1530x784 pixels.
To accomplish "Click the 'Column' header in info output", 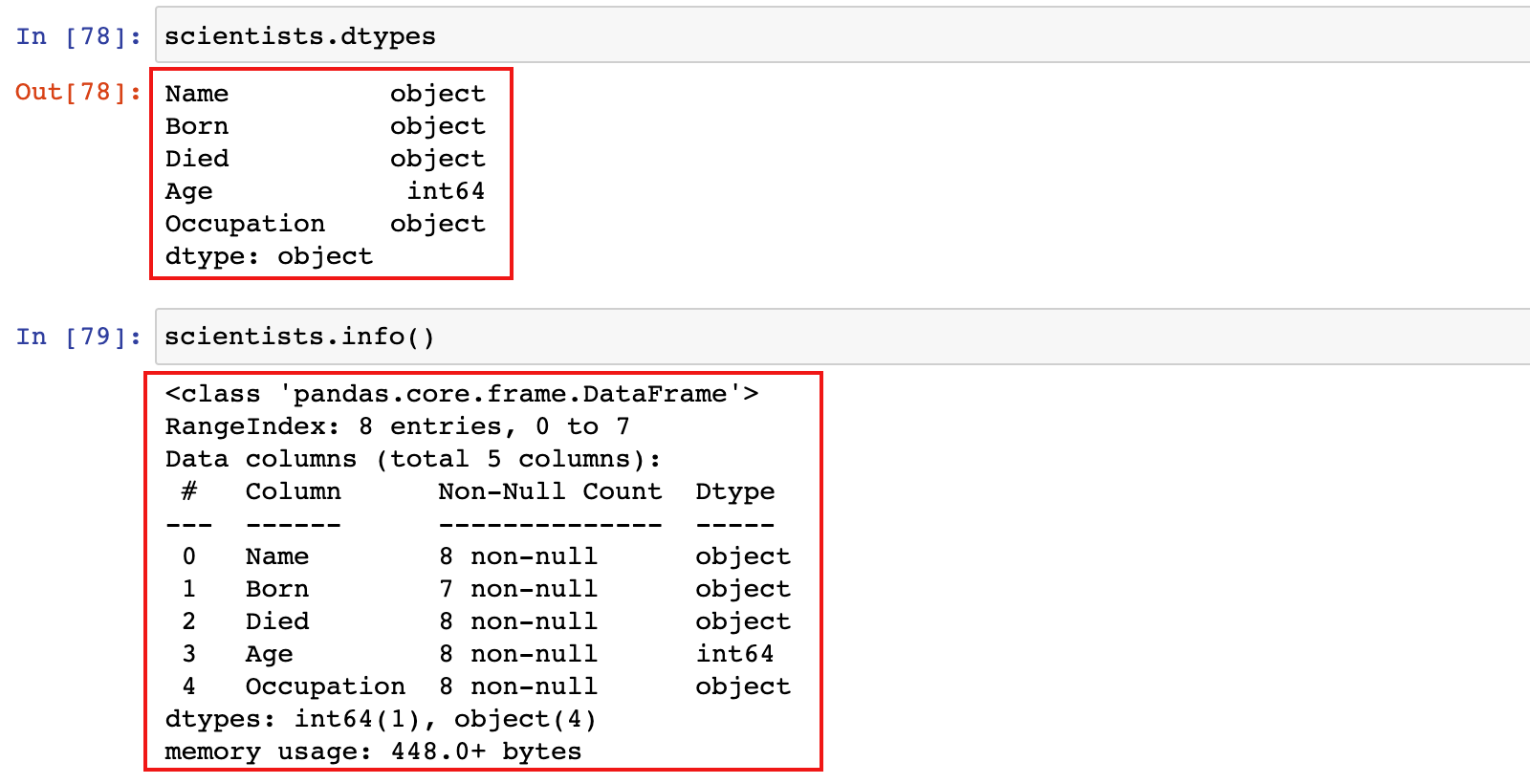I will 293,491.
